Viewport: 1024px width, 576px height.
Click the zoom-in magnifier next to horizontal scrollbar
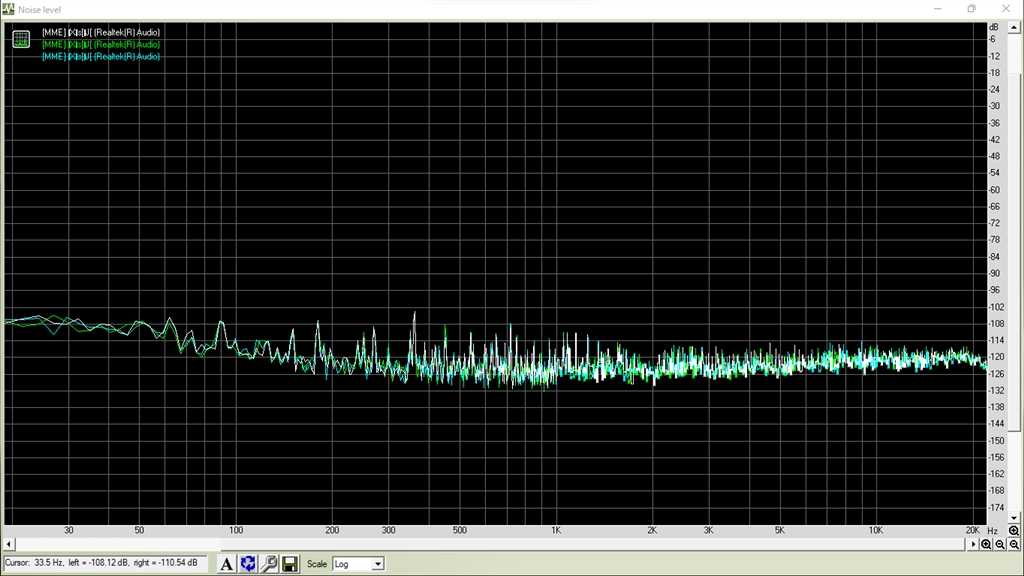click(x=986, y=544)
